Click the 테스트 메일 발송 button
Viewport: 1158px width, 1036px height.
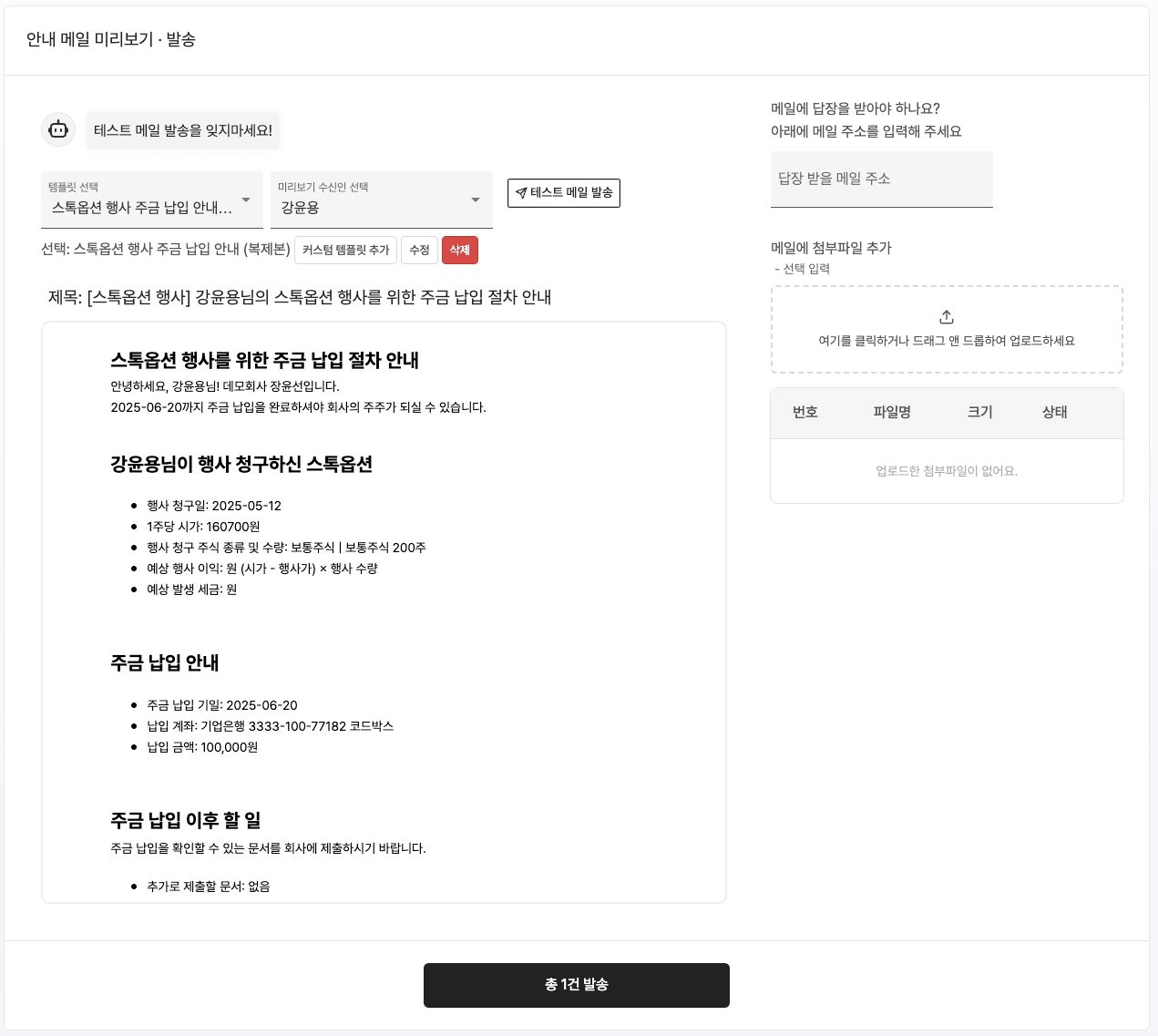tap(564, 193)
